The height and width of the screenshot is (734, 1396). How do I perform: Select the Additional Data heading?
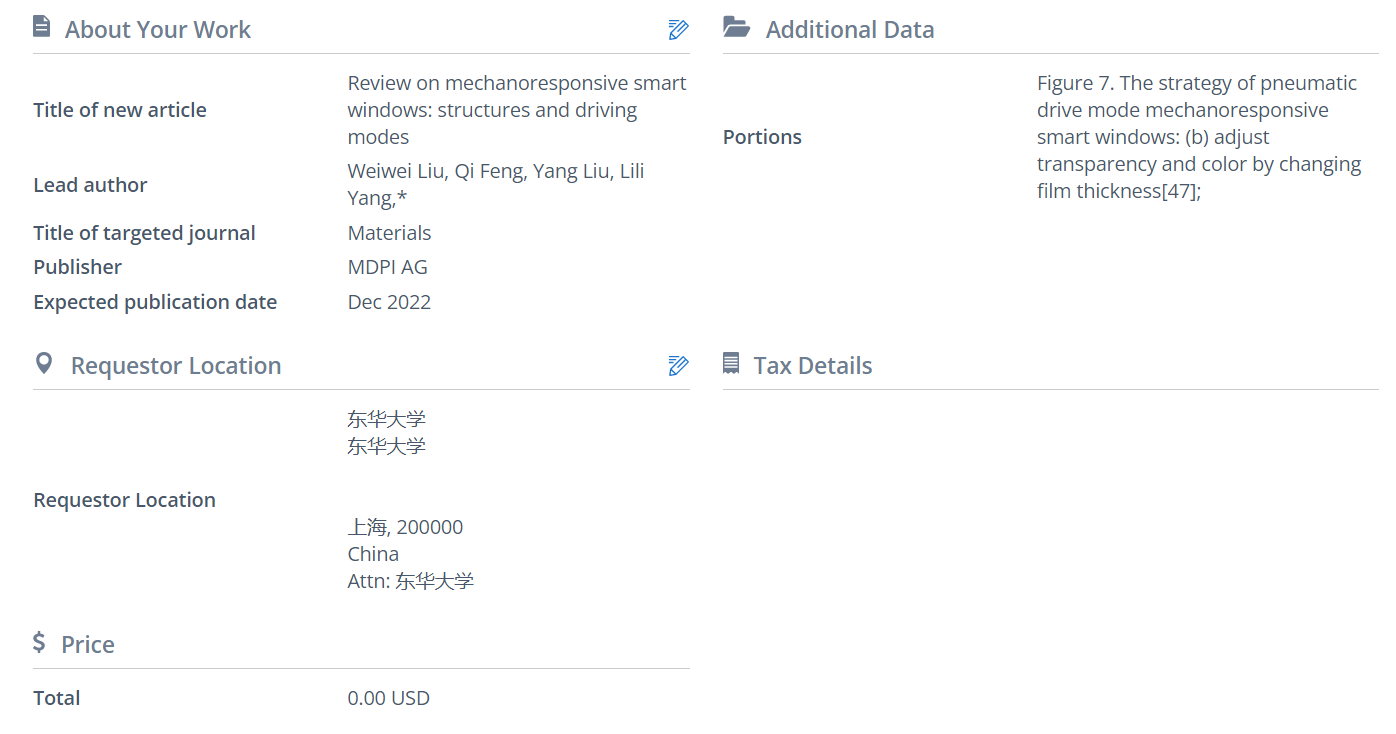coord(850,30)
